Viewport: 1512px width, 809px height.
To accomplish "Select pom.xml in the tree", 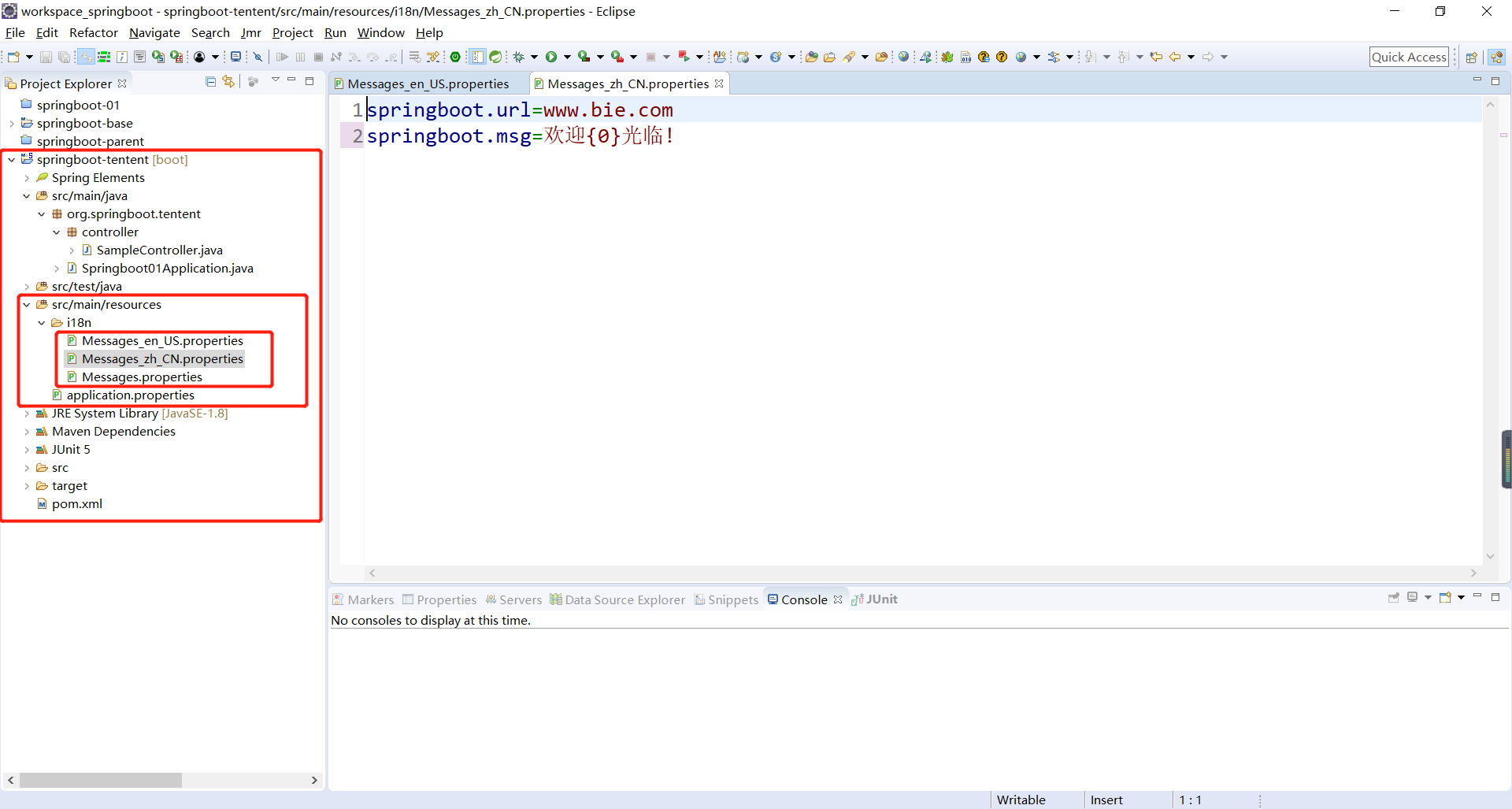I will (76, 504).
